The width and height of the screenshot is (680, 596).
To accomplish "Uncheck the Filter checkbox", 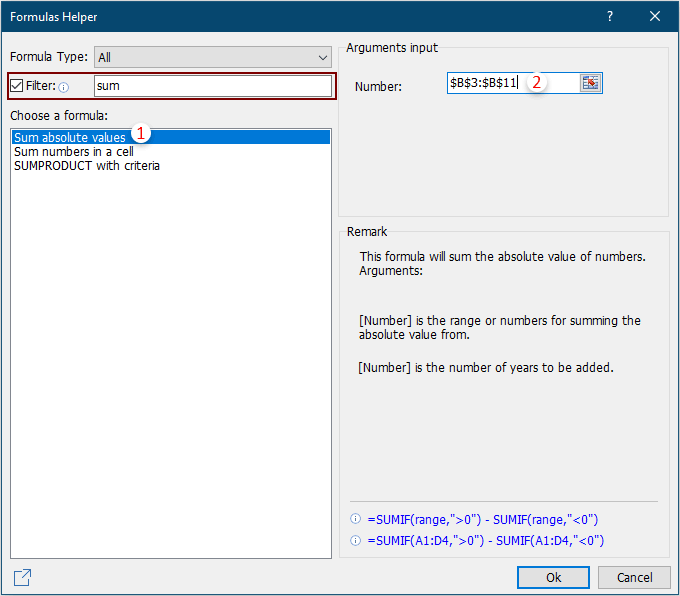I will [x=17, y=86].
